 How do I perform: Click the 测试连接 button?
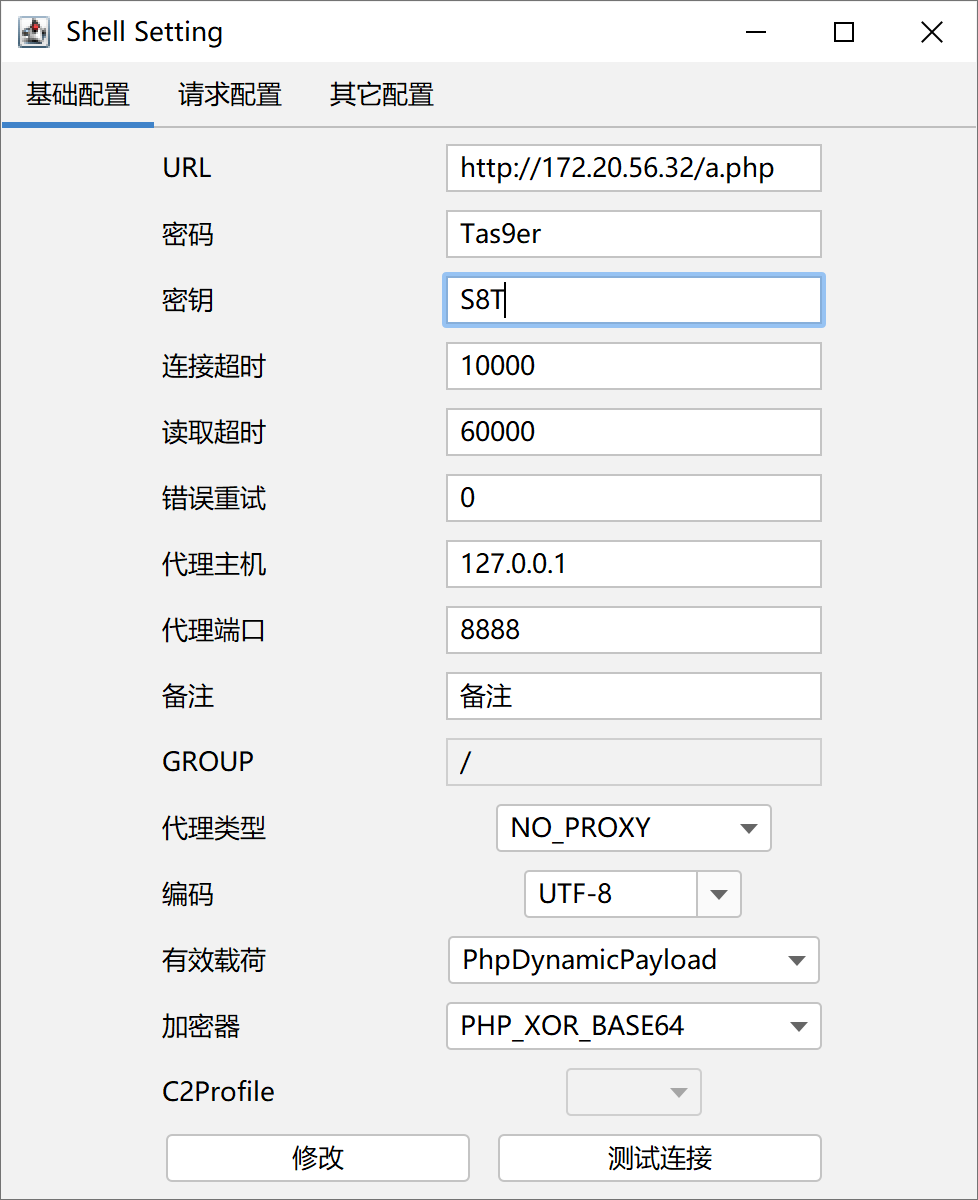coord(659,1158)
